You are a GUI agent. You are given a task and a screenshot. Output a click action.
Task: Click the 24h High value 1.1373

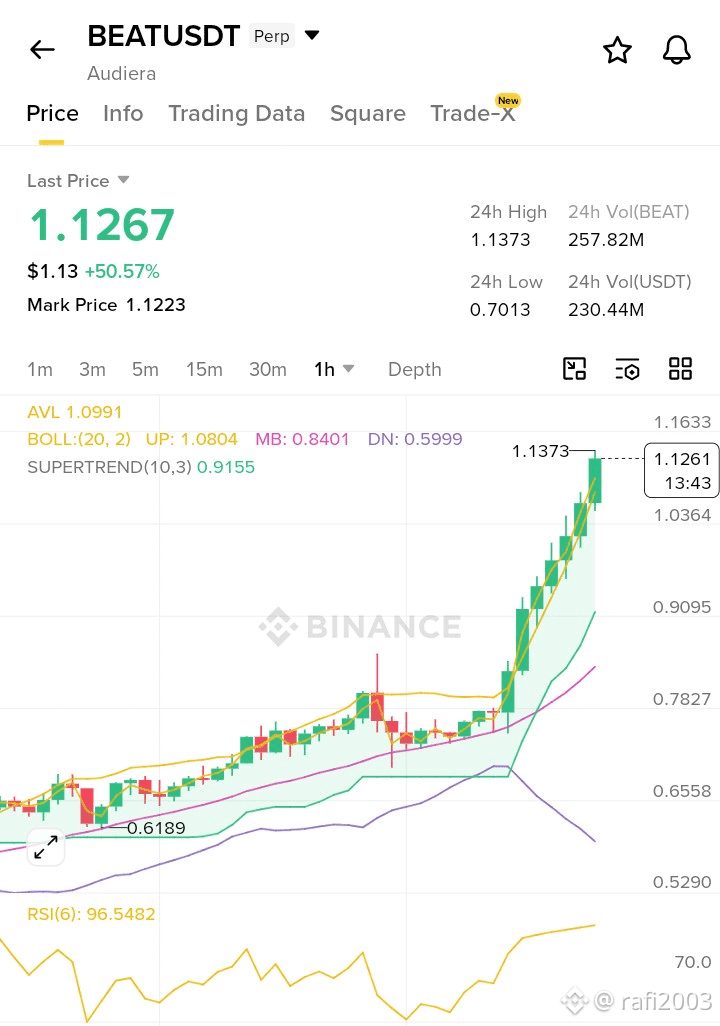[x=500, y=239]
